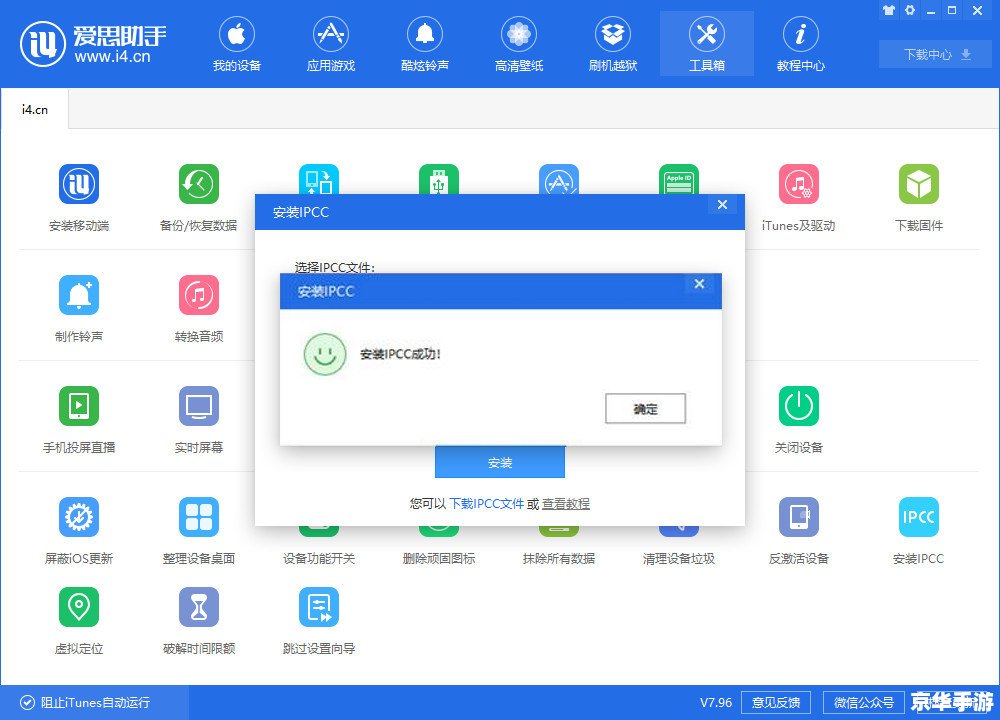Screen dimensions: 1000x720
Task: Open the 查看教程 link
Action: point(566,504)
